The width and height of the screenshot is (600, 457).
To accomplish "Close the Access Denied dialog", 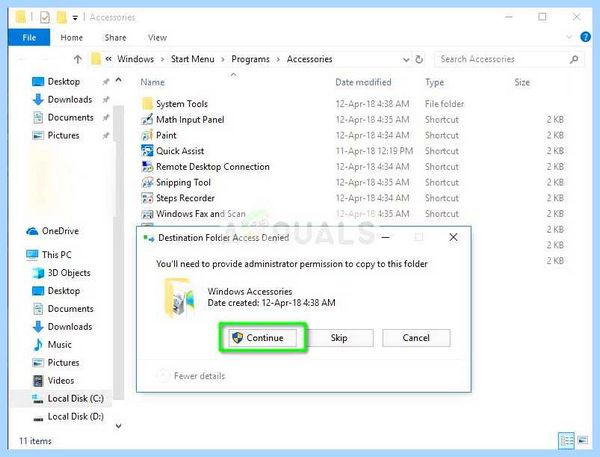I will 453,237.
